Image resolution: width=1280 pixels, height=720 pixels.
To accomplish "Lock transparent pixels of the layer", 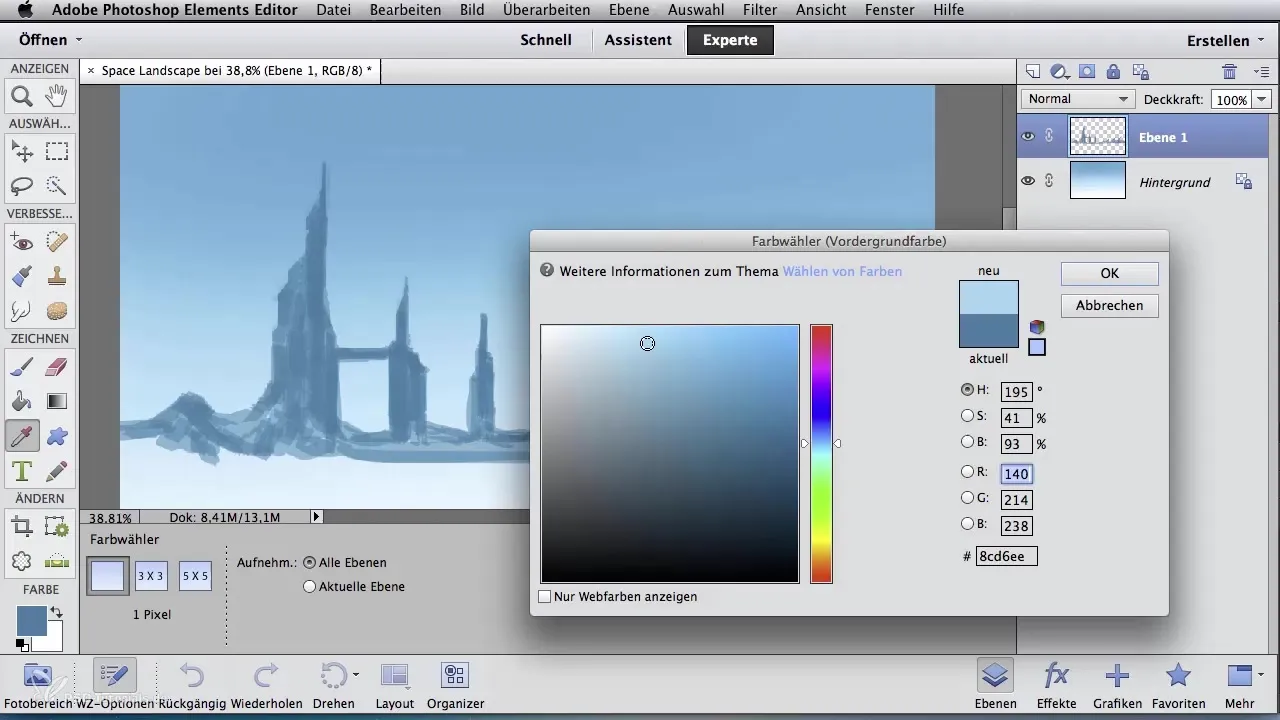I will [x=1139, y=71].
